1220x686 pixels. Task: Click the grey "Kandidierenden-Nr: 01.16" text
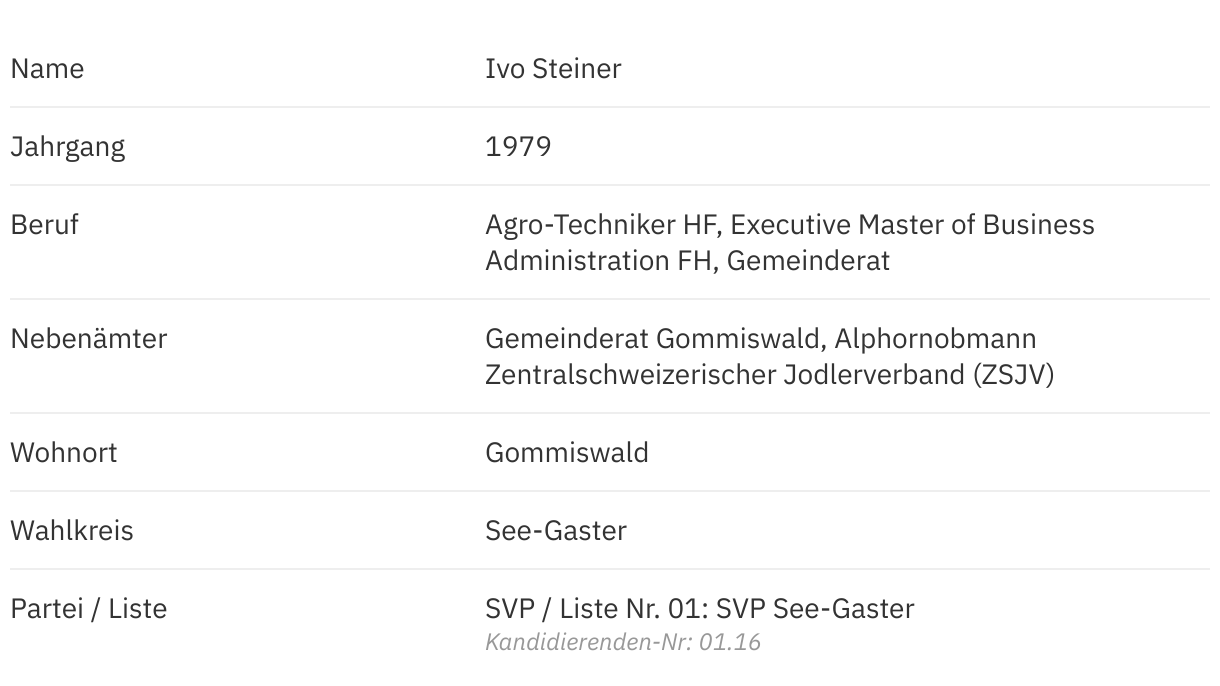click(x=623, y=642)
